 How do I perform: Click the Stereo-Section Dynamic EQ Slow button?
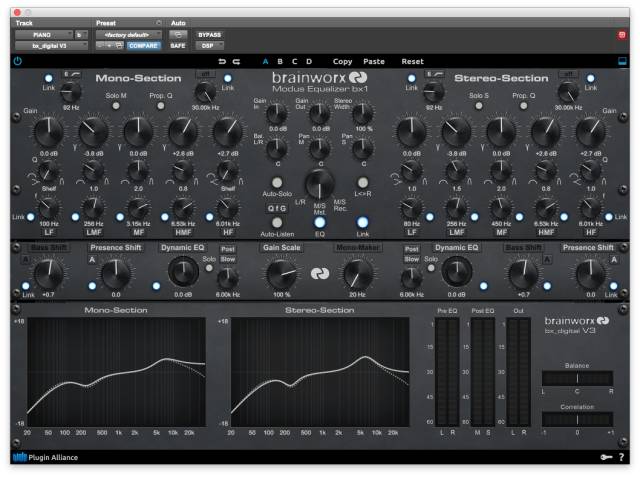(411, 259)
